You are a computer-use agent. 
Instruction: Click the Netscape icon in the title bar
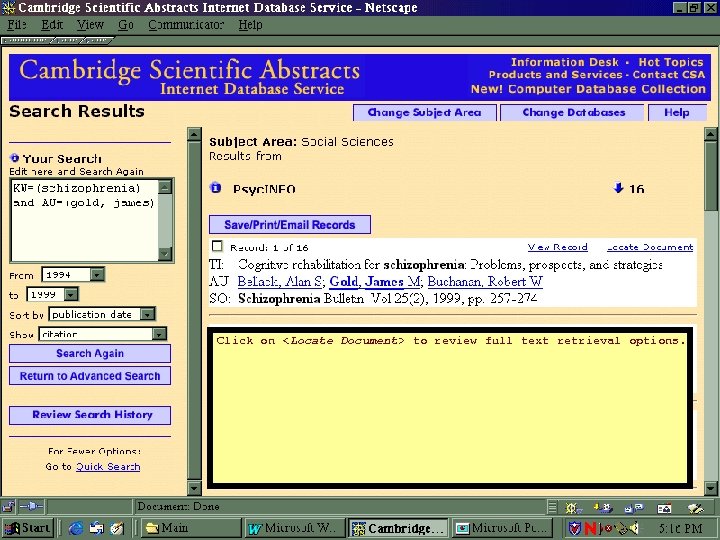click(8, 7)
